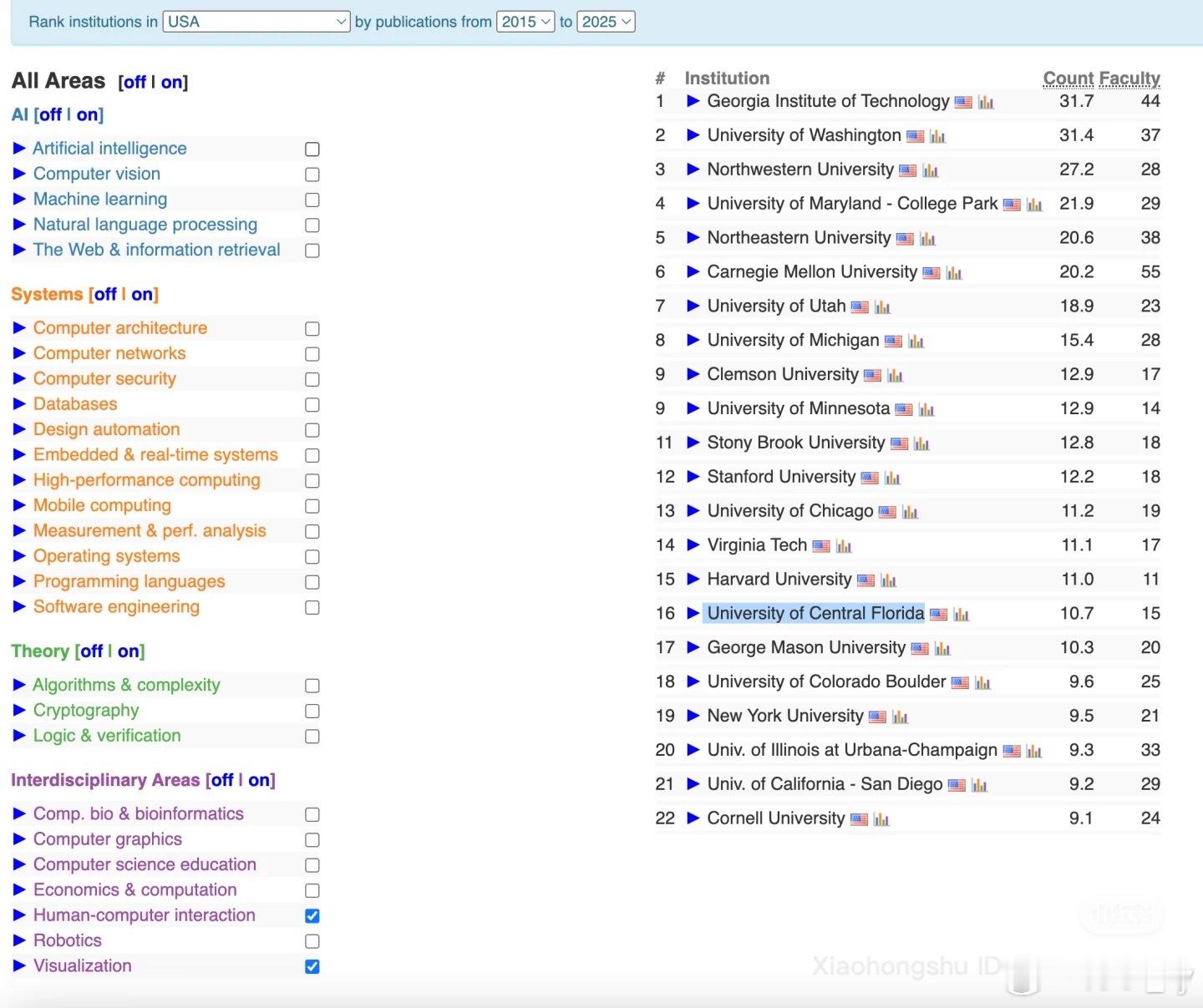
Task: View chart icon for University of Utah
Action: [x=882, y=308]
